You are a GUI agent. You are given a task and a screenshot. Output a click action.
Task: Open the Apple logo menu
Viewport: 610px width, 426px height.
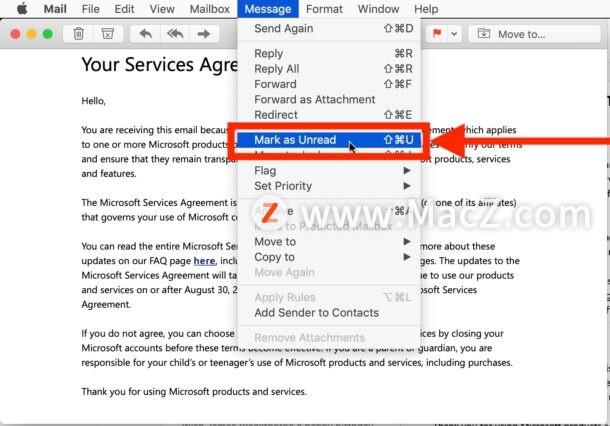pos(22,9)
